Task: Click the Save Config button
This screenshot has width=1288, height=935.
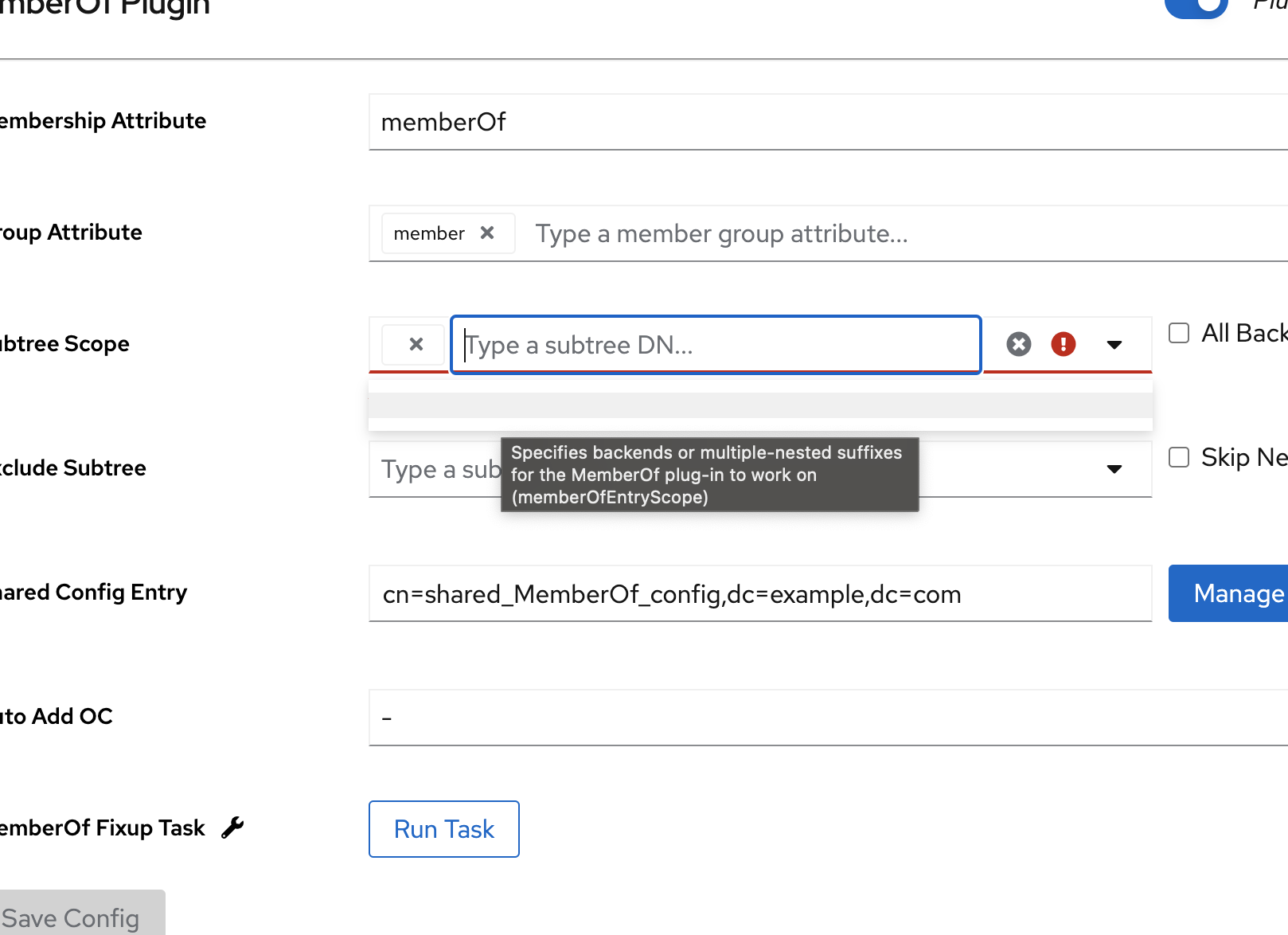Action: click(x=72, y=917)
